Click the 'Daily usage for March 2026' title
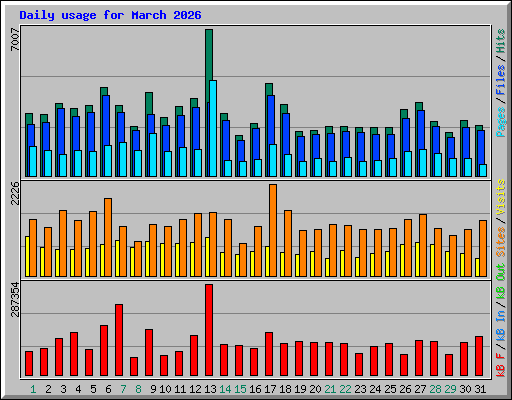The image size is (512, 400). pos(110,15)
